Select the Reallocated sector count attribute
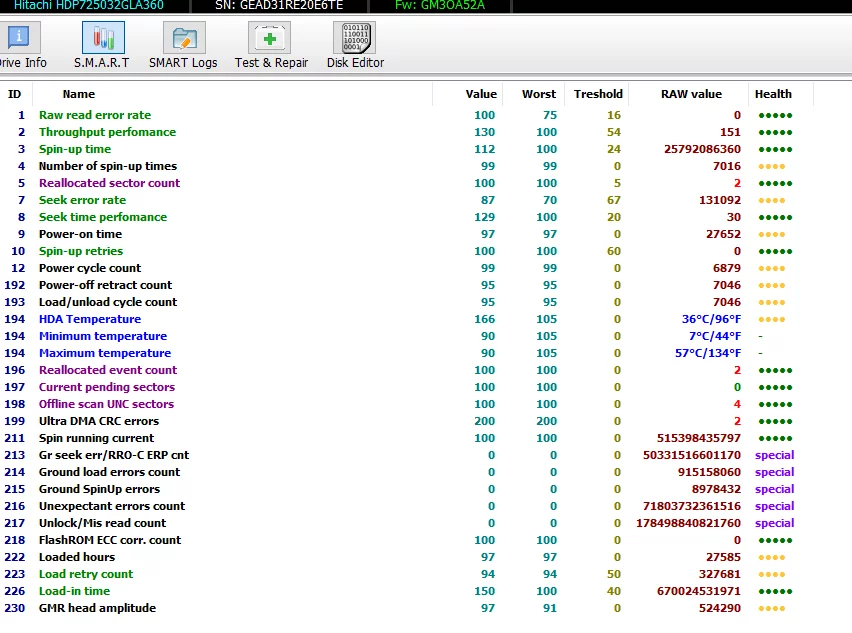 (109, 183)
